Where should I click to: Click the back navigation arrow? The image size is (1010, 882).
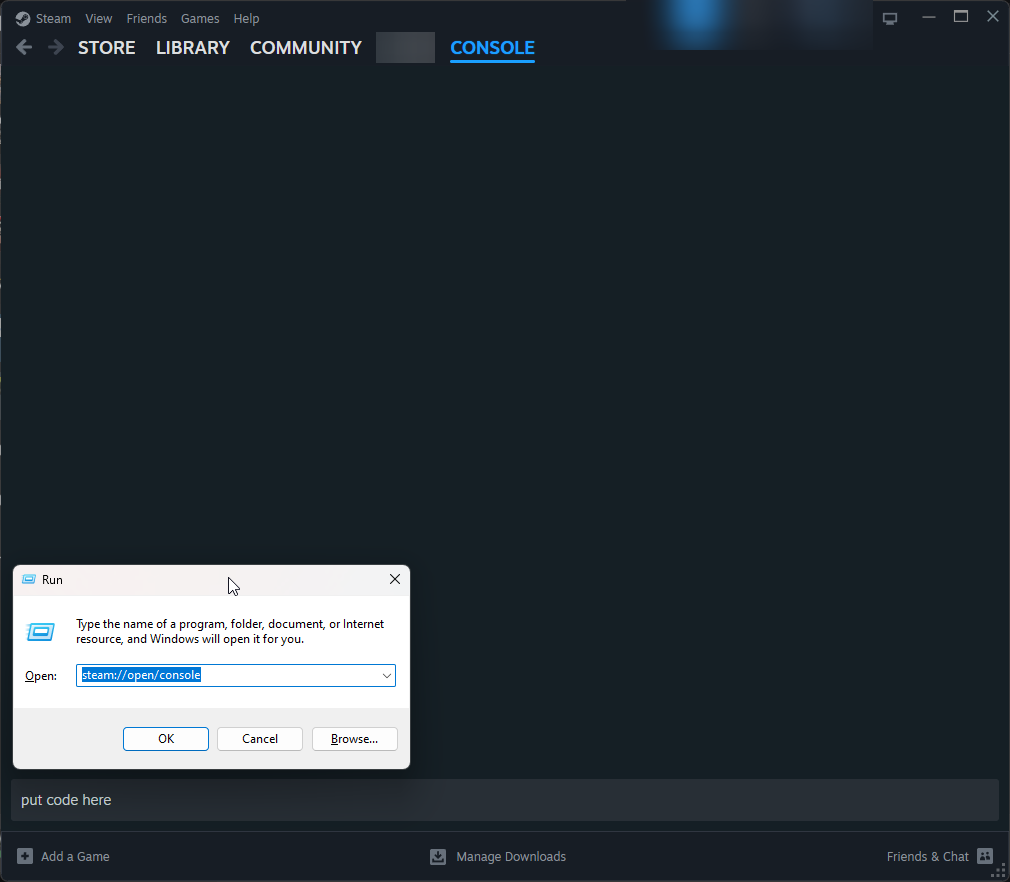point(24,47)
